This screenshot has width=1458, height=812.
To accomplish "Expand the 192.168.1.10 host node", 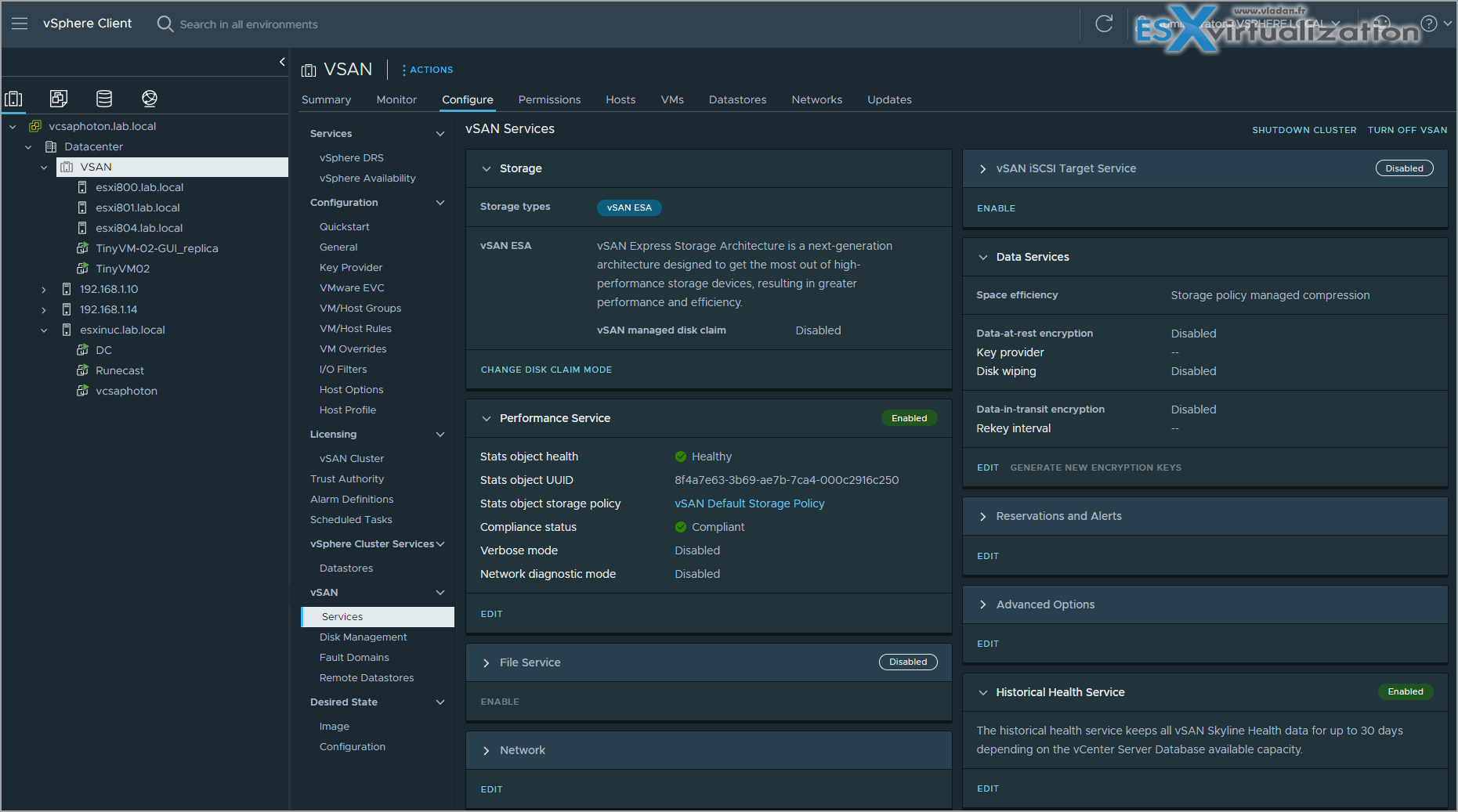I will pos(44,290).
